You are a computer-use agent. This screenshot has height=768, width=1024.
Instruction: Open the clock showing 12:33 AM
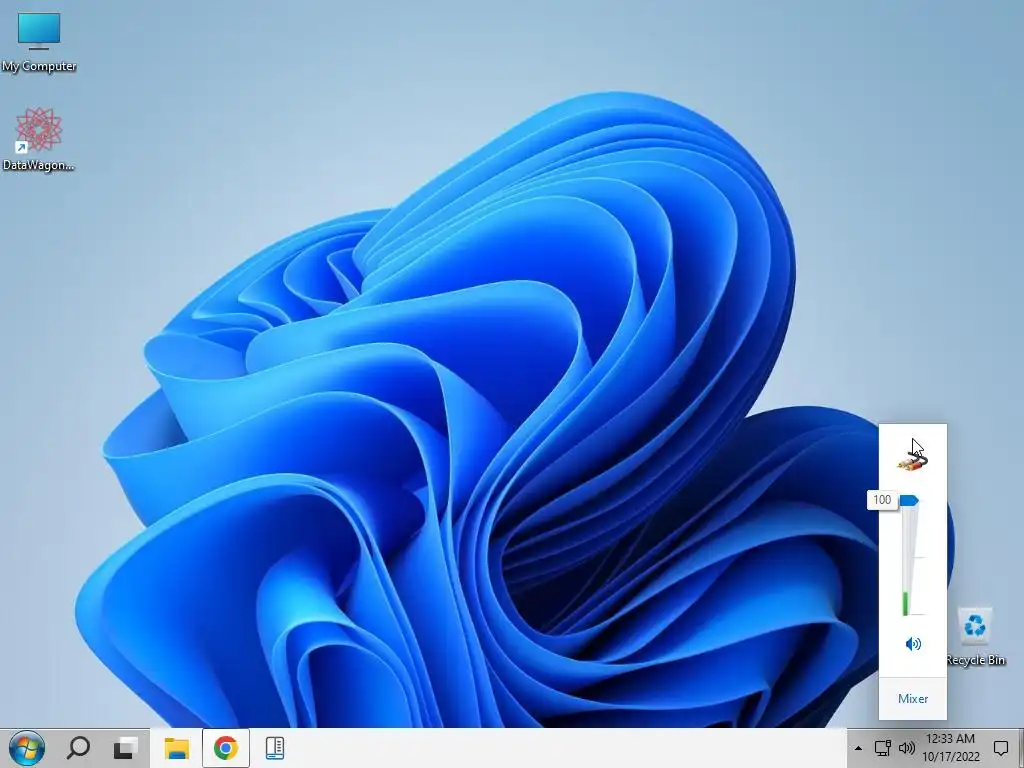pyautogui.click(x=951, y=748)
